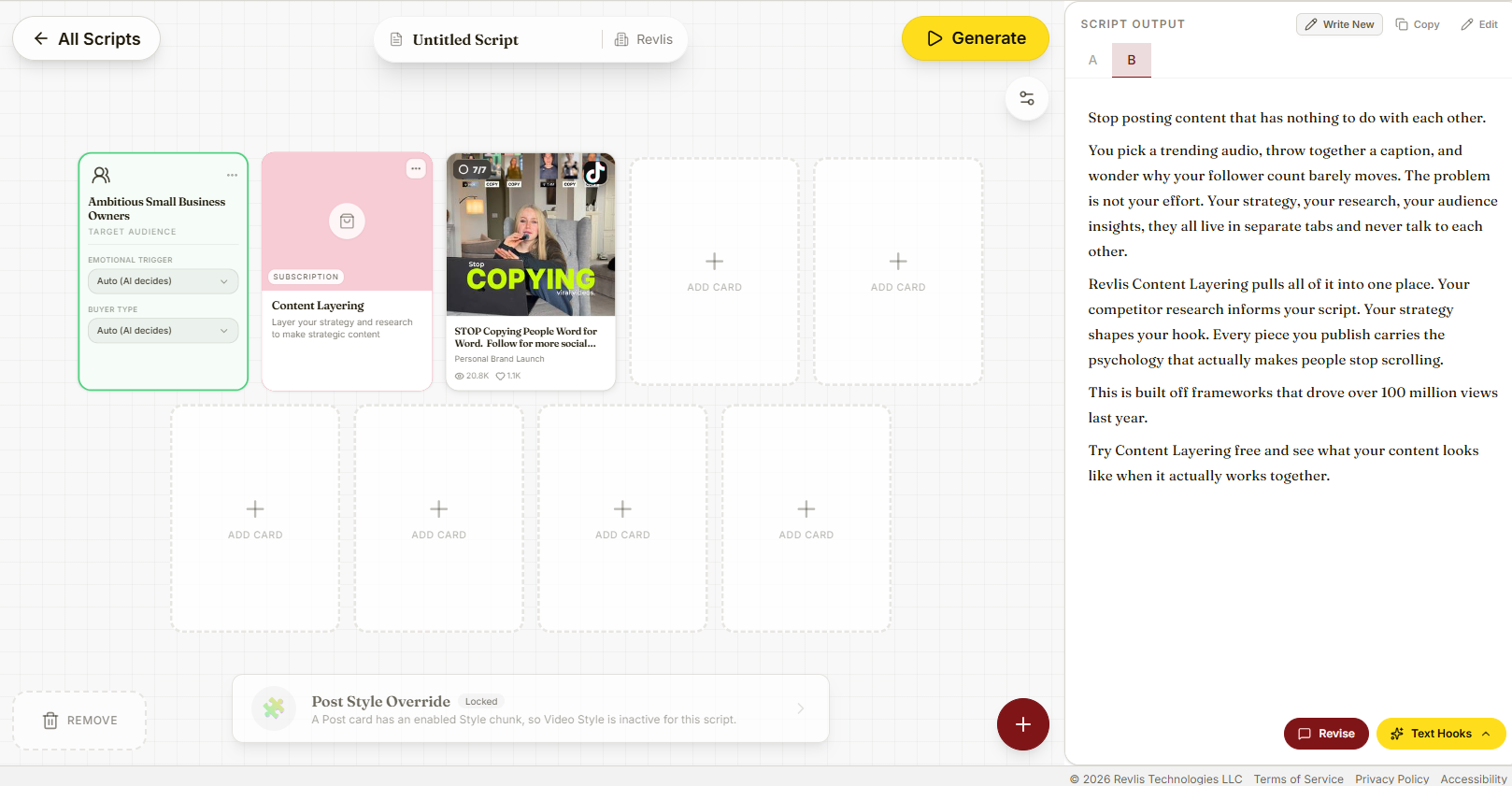The width and height of the screenshot is (1512, 786).
Task: Expand the Post Style Override chevron
Action: coord(801,708)
